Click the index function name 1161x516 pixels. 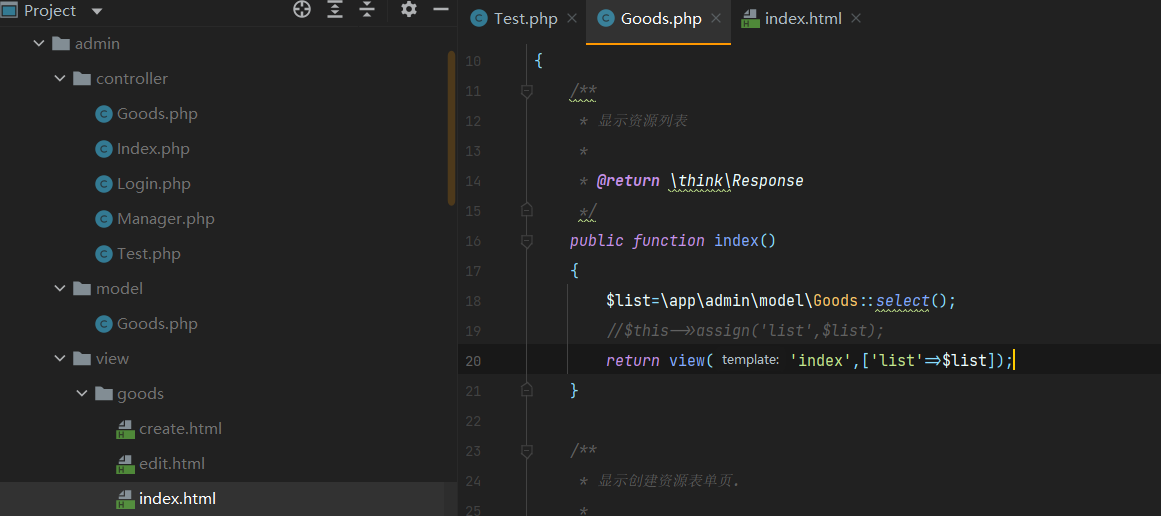pos(736,241)
